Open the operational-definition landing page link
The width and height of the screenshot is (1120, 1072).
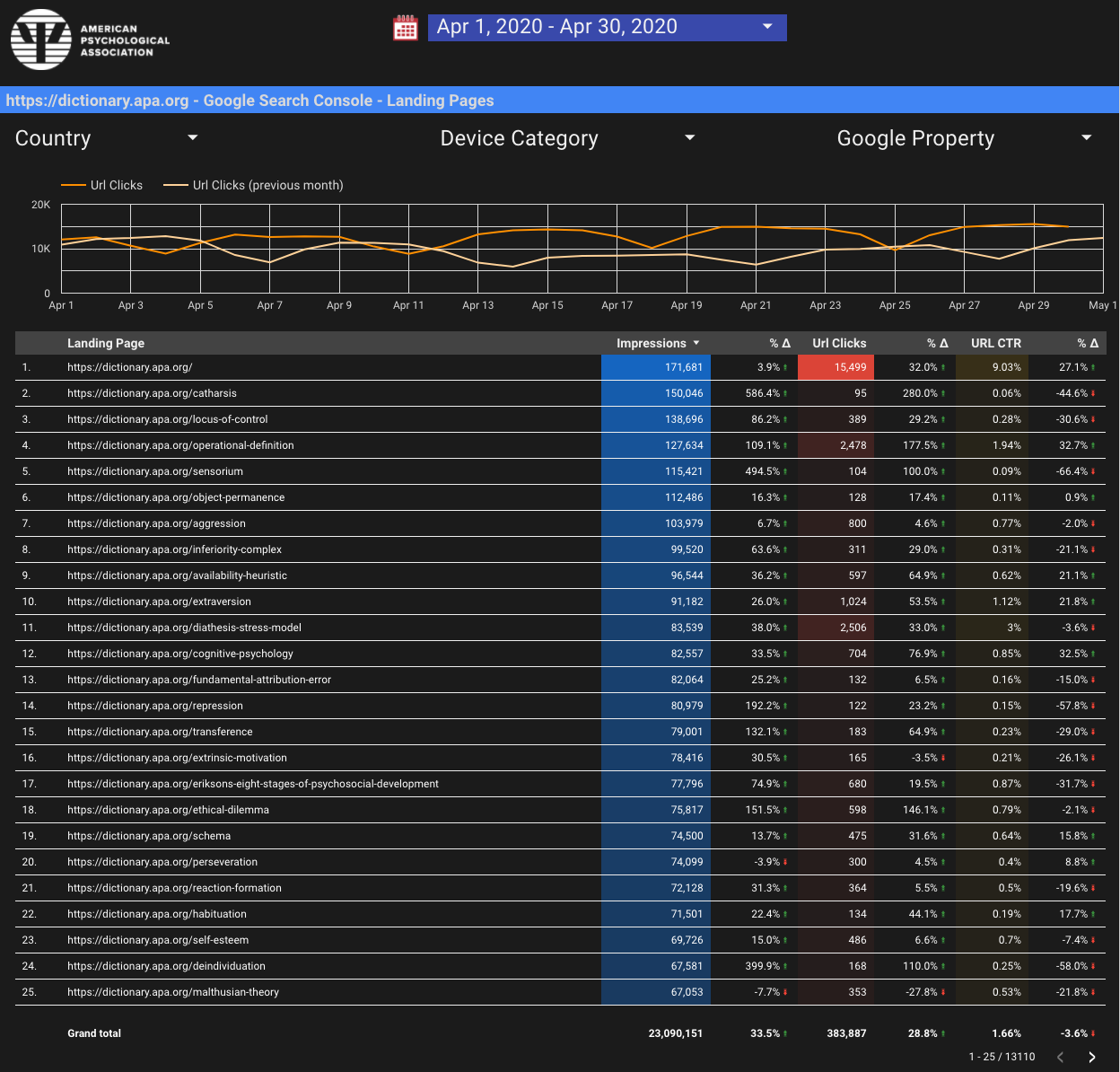pyautogui.click(x=180, y=445)
